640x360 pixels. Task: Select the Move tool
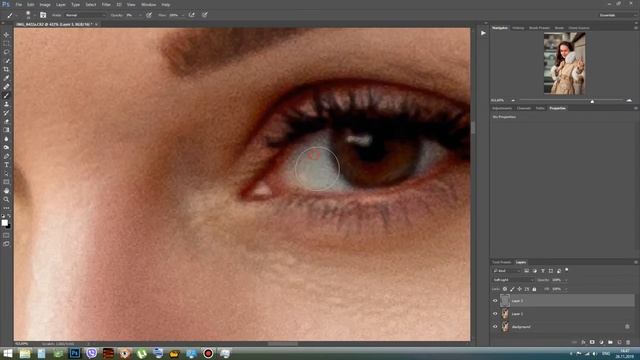pyautogui.click(x=6, y=35)
